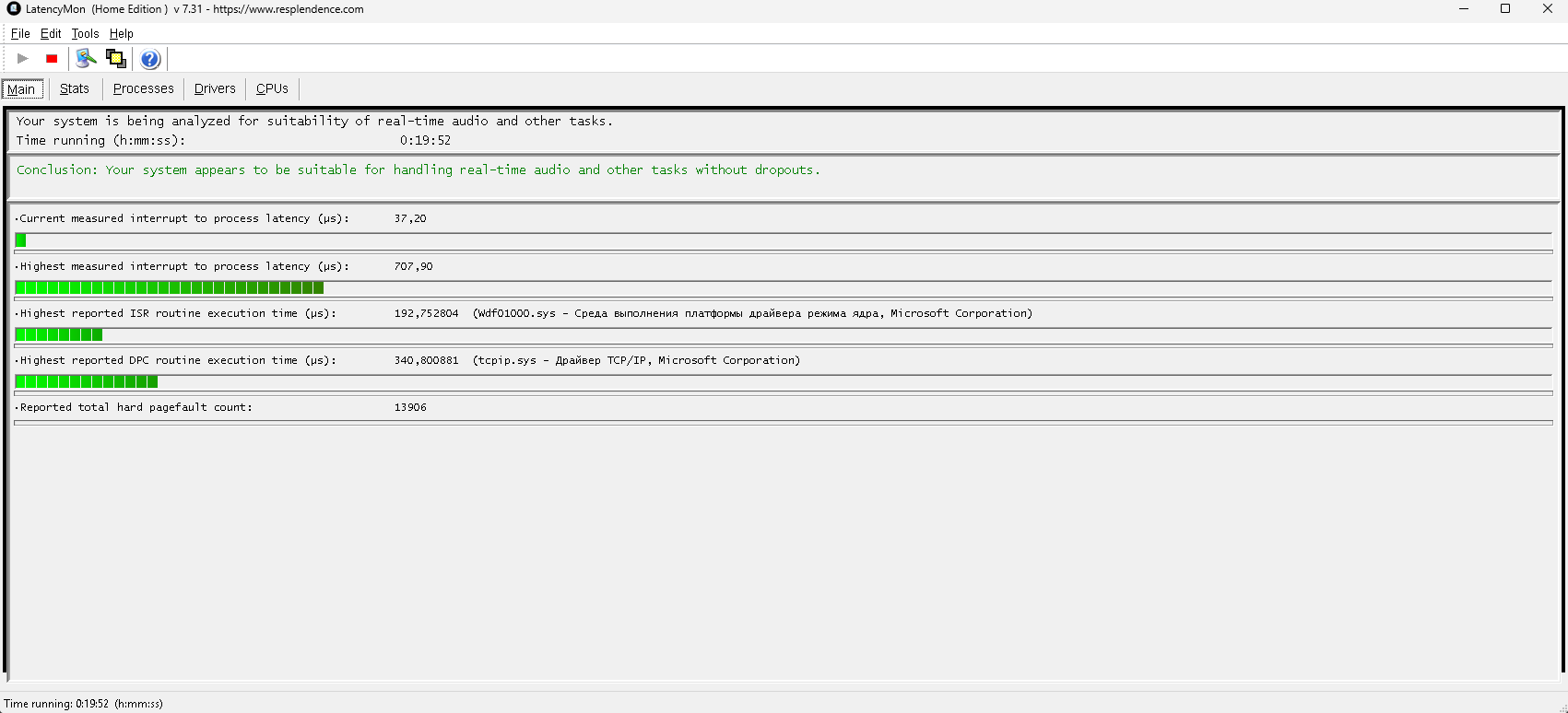
Task: Click the overlapping yellow squares toolbar icon
Action: [x=115, y=59]
